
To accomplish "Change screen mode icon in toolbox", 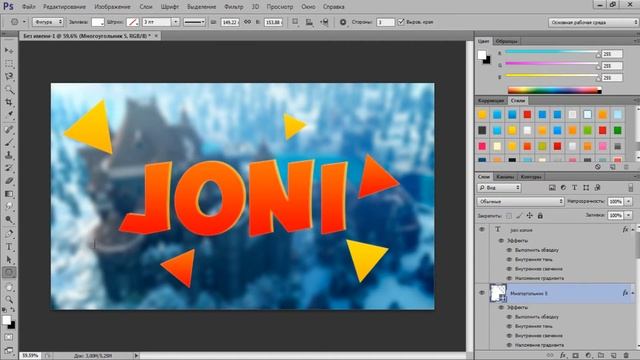I will 9,350.
